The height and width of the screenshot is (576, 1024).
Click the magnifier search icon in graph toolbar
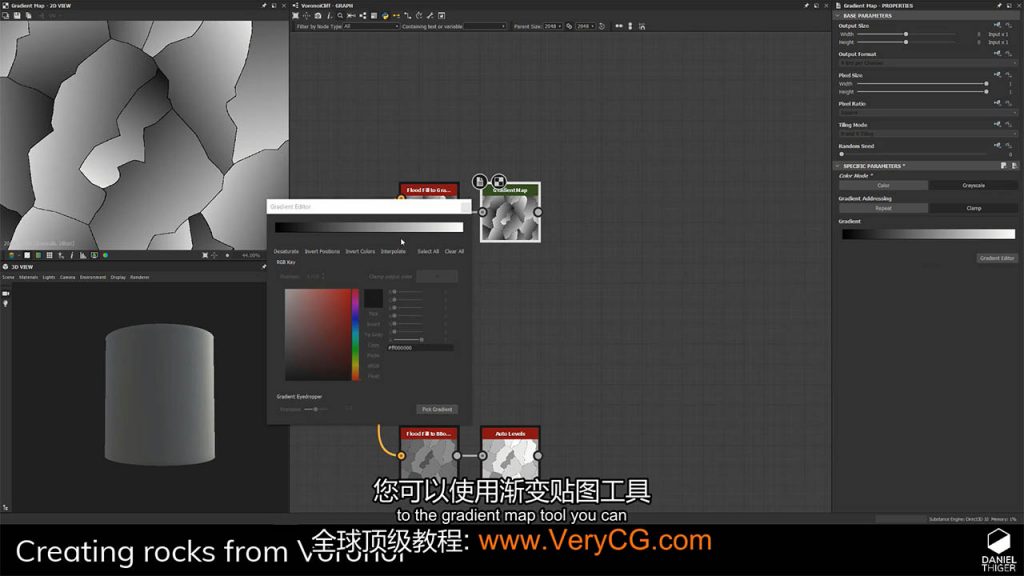[x=340, y=16]
